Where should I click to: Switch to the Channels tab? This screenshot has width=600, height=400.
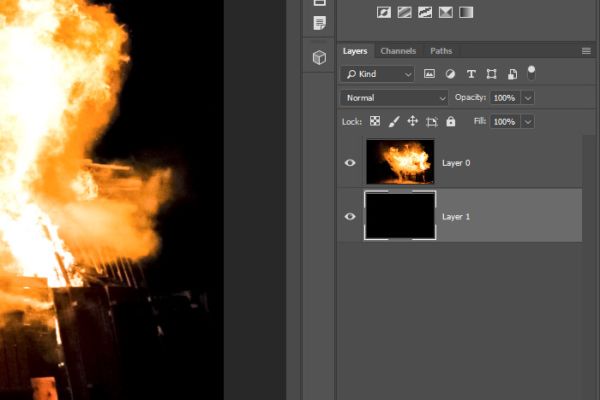(x=398, y=51)
